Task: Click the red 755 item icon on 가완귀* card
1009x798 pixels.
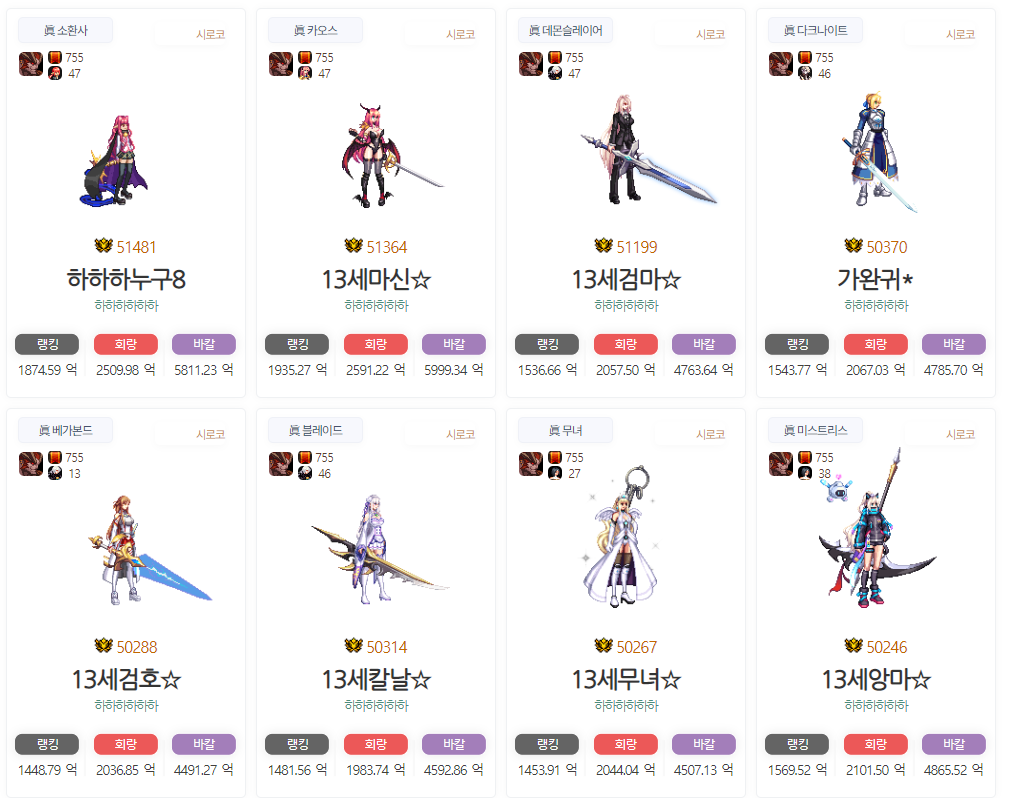Action: [805, 58]
